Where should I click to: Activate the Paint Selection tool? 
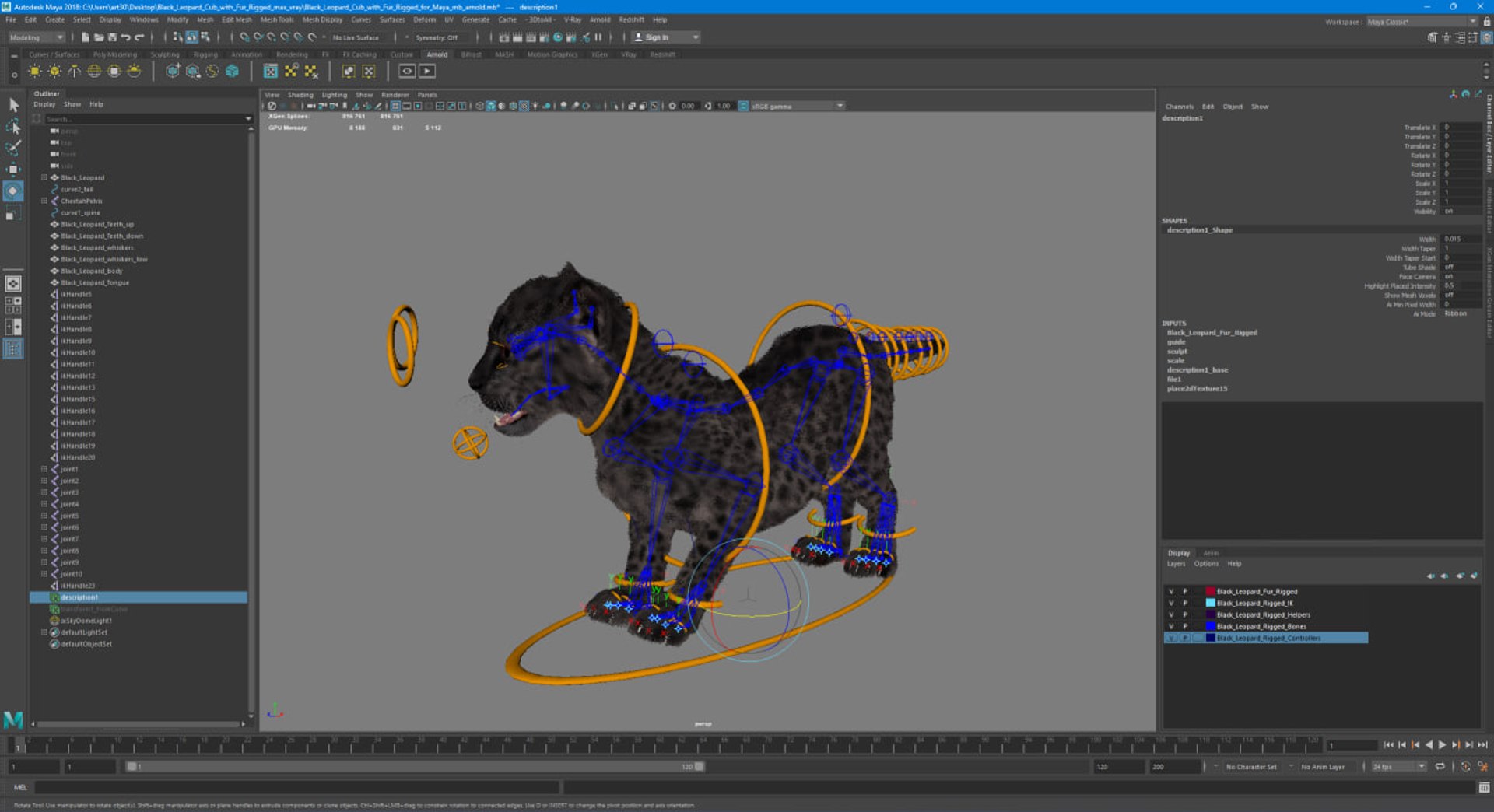point(13,147)
